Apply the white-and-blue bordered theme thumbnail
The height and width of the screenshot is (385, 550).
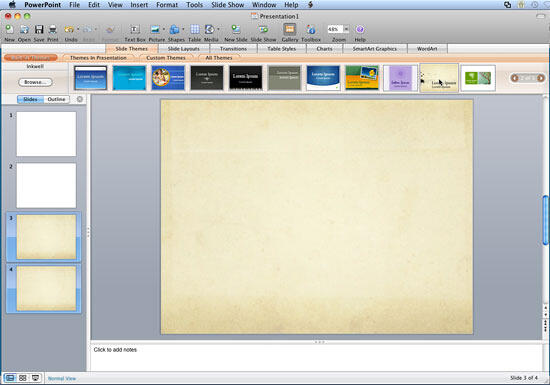[90, 77]
